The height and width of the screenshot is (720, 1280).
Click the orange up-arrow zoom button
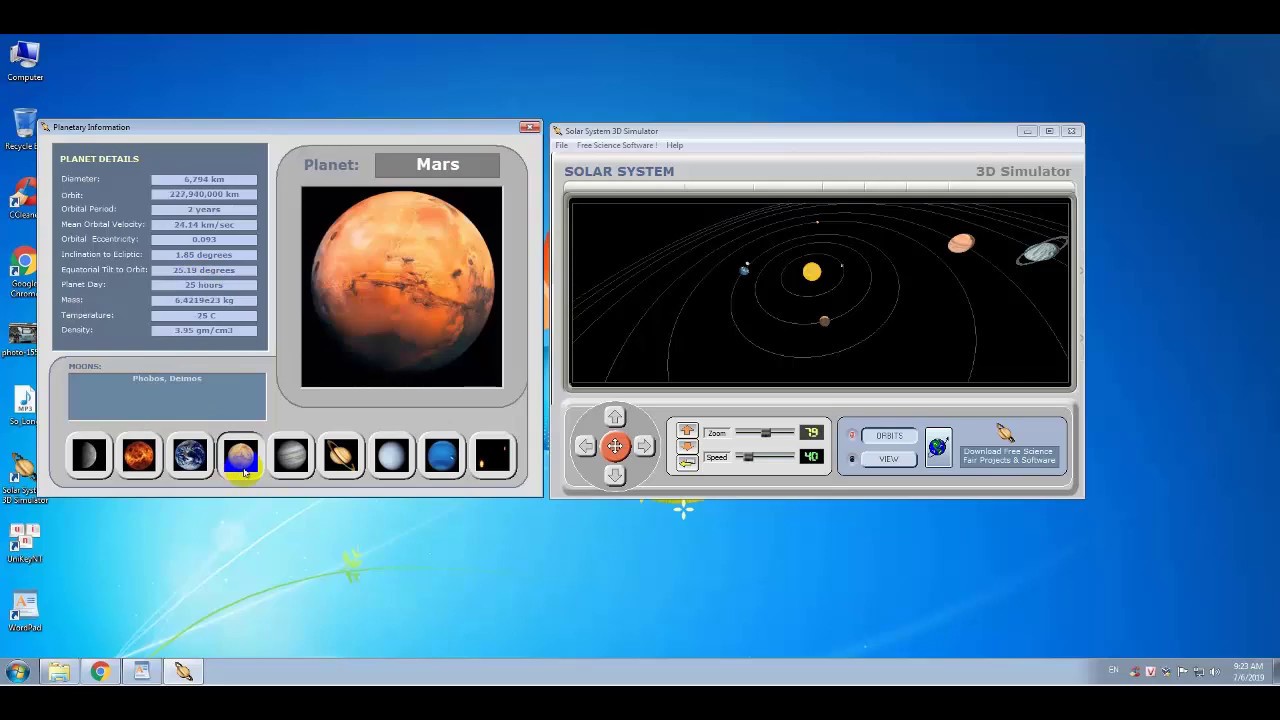pyautogui.click(x=686, y=431)
